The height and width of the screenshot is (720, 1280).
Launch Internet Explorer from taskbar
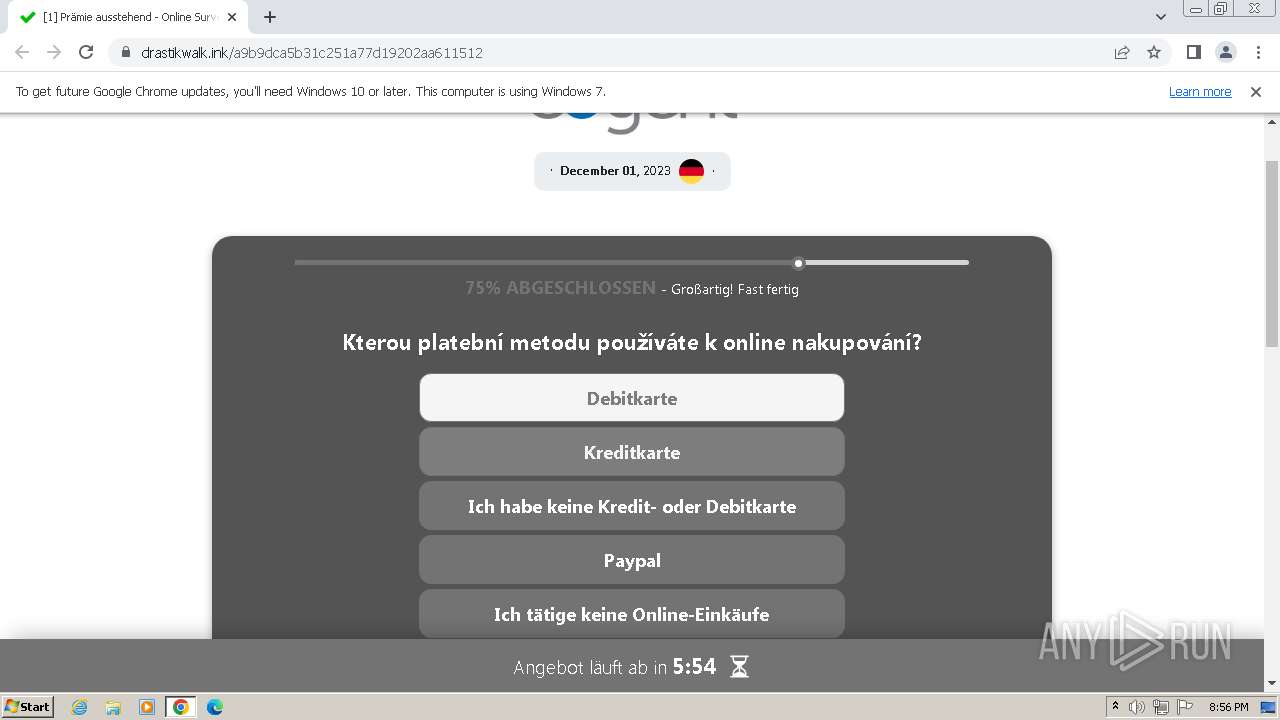[x=80, y=707]
